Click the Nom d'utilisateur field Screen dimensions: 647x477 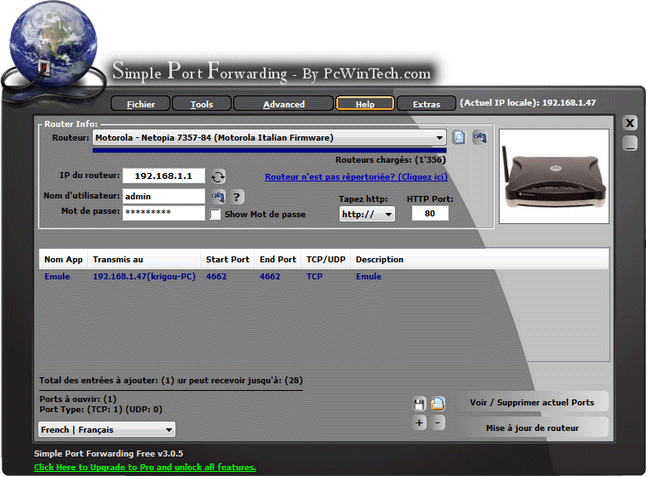(164, 196)
